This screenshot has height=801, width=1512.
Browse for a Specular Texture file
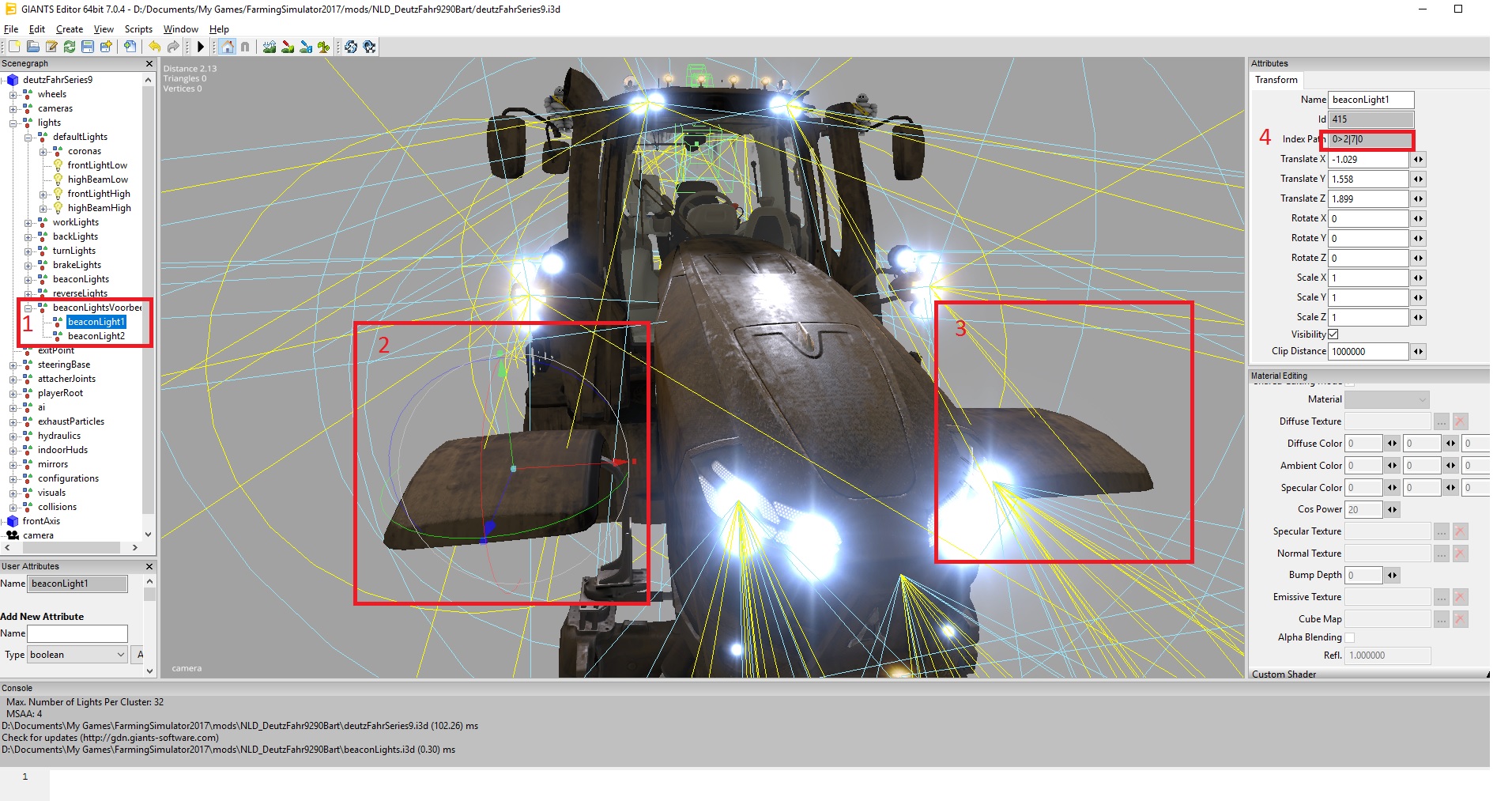pos(1442,531)
